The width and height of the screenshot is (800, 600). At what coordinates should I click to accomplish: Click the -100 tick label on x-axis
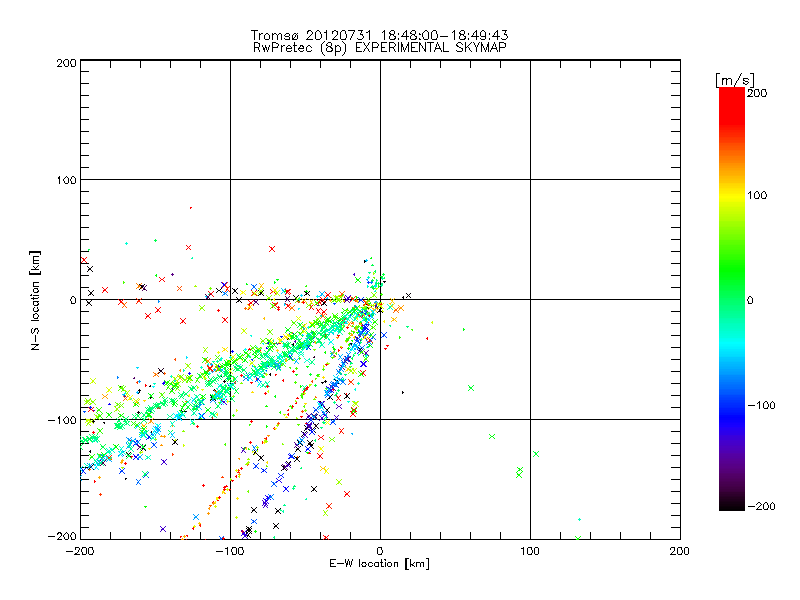(x=230, y=551)
